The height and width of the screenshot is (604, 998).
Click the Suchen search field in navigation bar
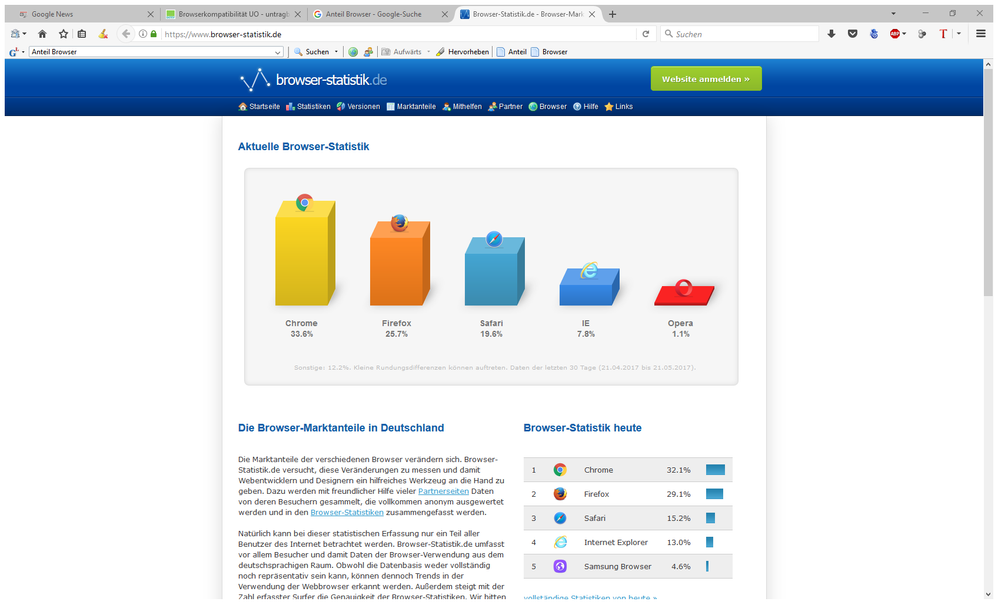coord(740,34)
